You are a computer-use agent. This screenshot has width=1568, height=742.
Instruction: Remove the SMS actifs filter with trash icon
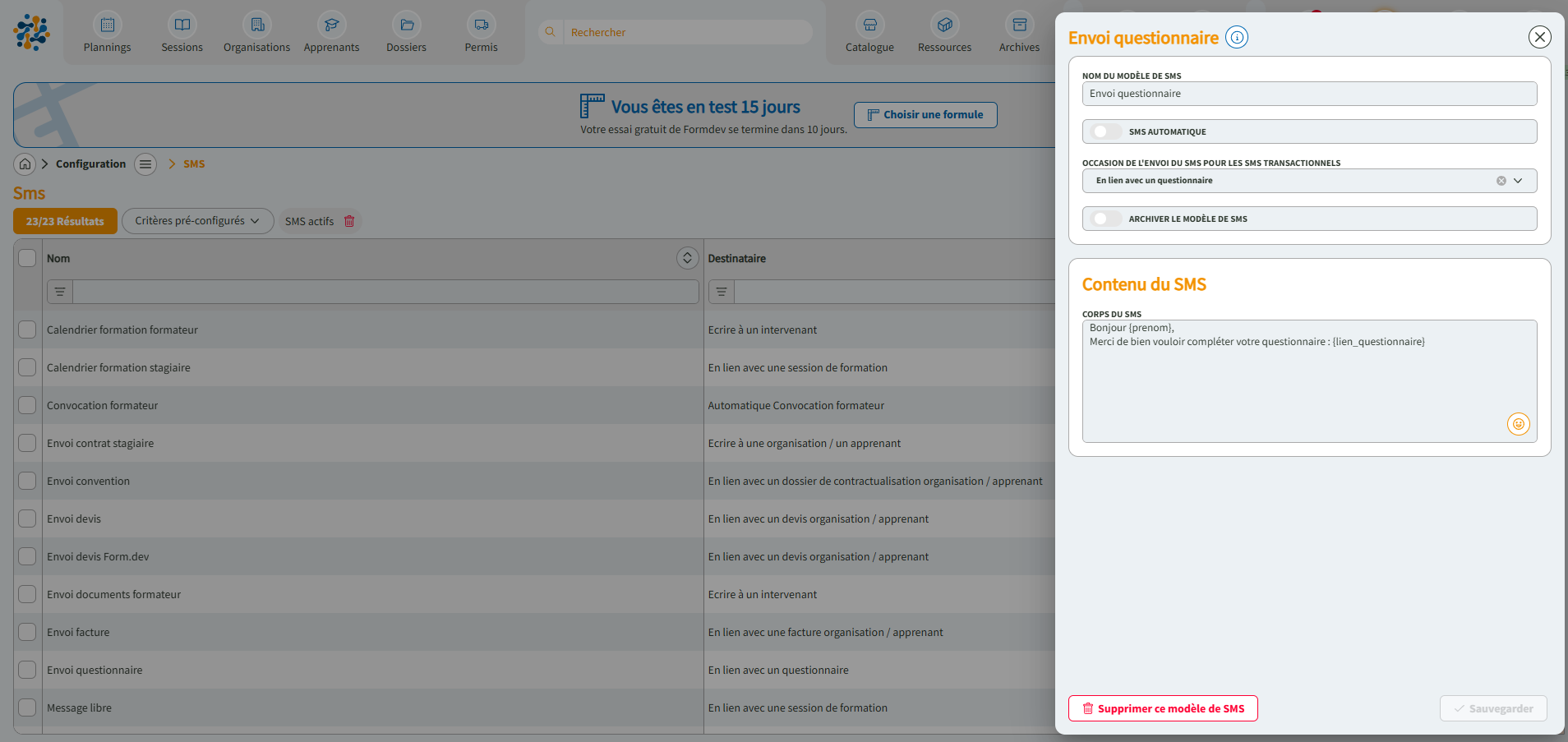349,221
